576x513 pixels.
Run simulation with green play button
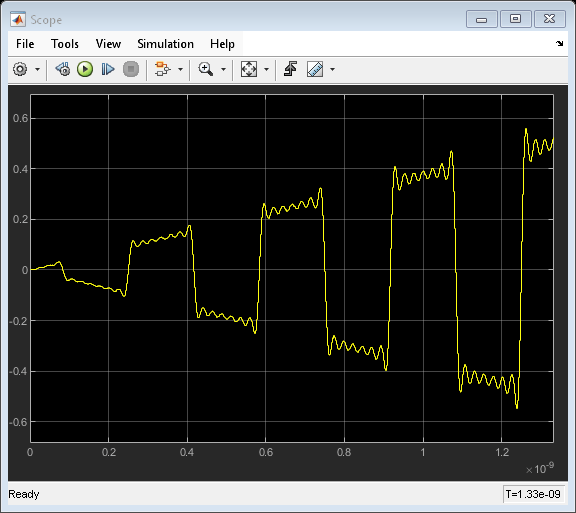(85, 69)
